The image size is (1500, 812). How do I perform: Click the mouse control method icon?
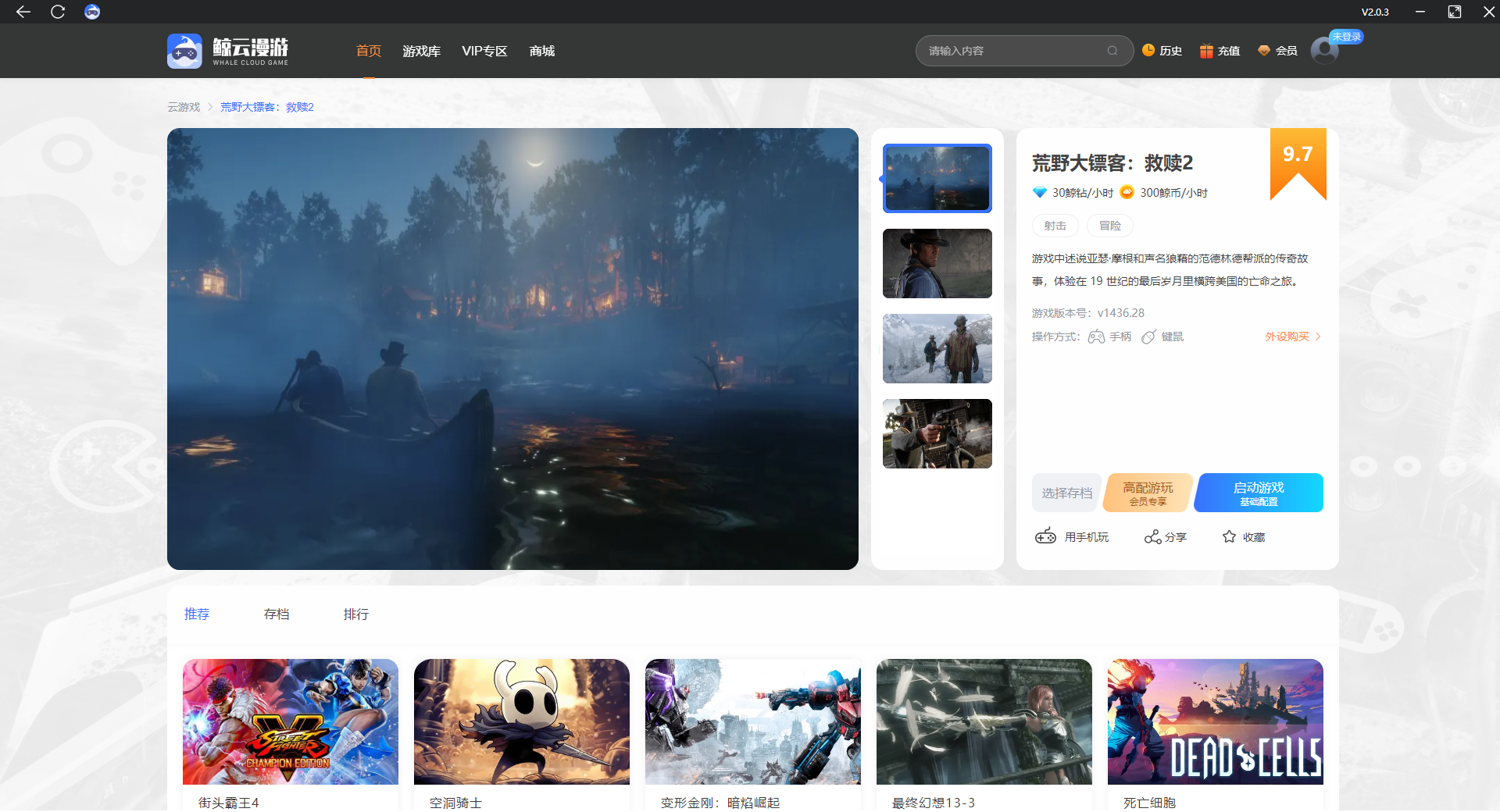[x=1148, y=337]
